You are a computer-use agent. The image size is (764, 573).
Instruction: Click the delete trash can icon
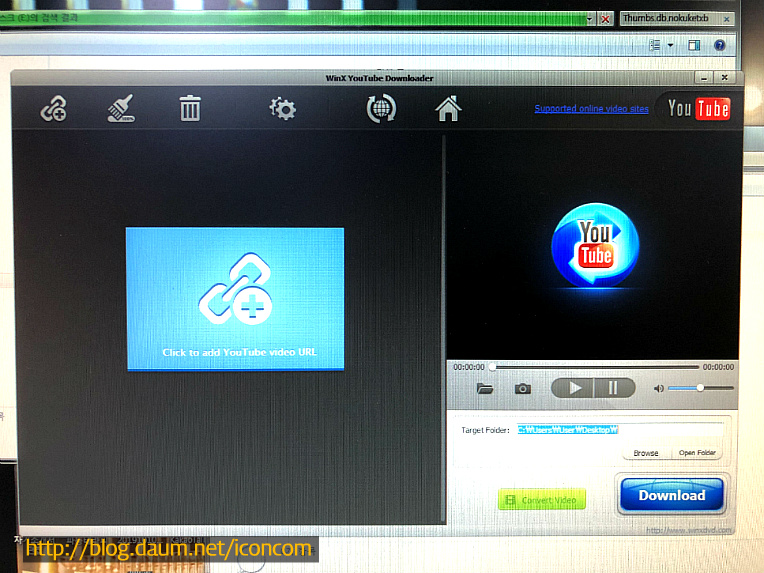(190, 108)
